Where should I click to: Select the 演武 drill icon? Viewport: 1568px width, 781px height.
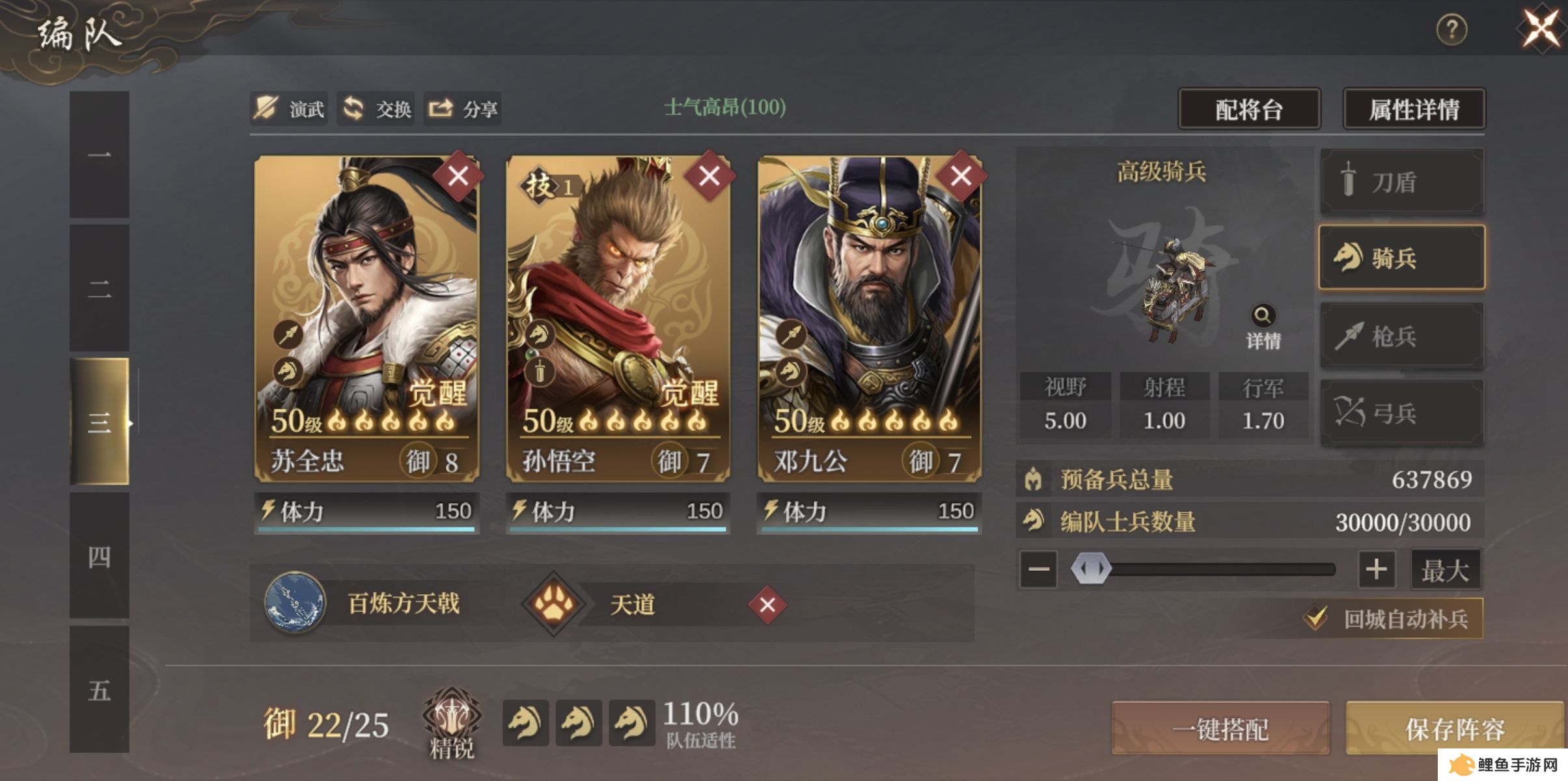coord(265,108)
